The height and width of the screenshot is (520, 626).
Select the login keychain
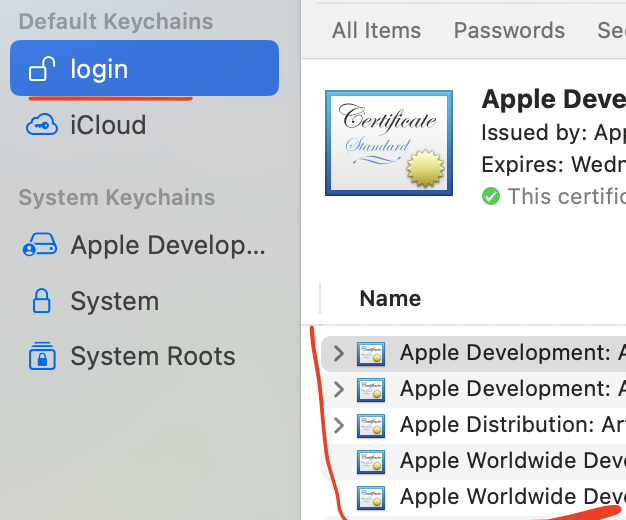144,68
